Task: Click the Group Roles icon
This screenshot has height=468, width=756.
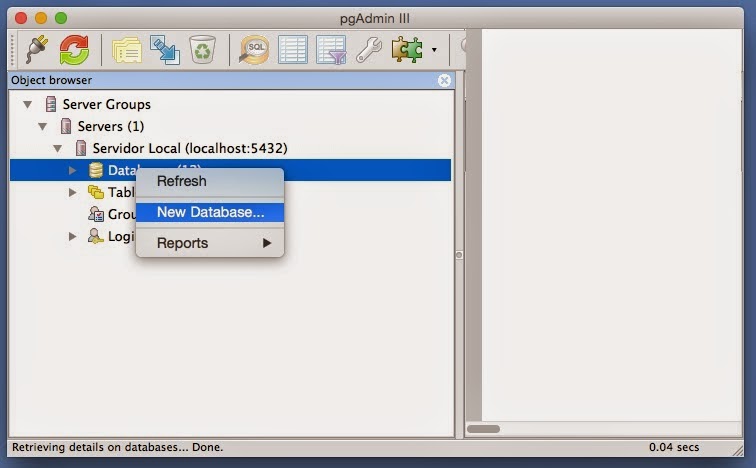Action: point(96,214)
